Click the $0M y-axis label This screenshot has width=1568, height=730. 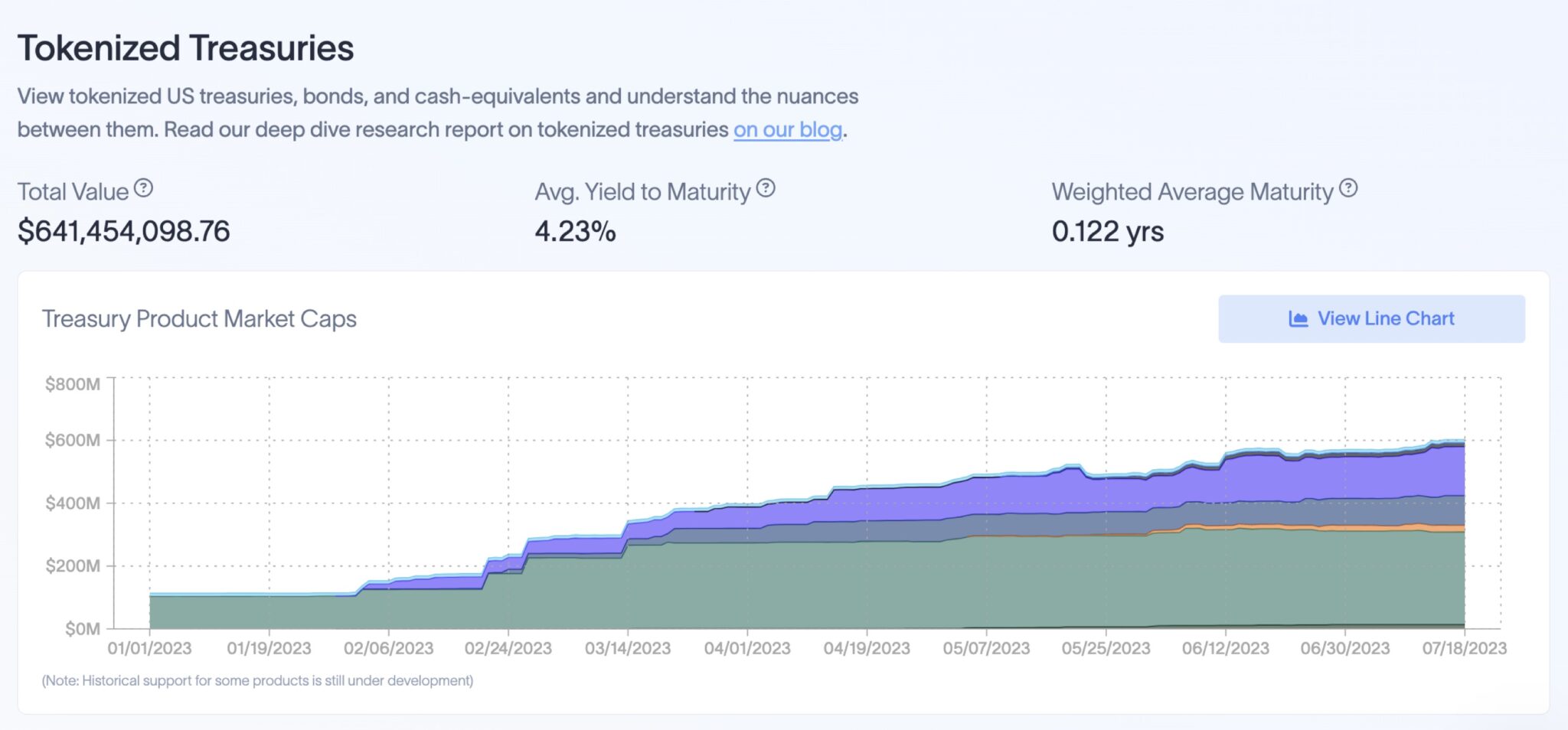[83, 629]
